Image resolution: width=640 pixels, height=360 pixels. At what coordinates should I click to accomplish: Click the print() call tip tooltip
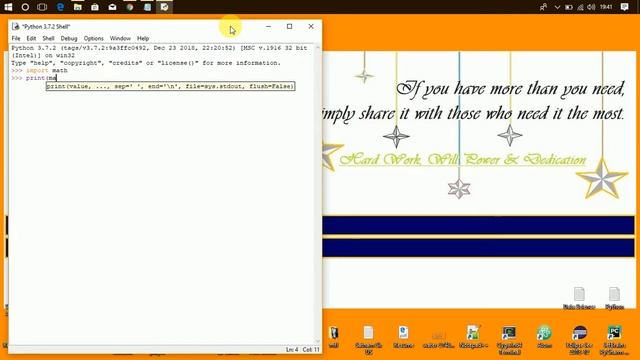click(x=170, y=86)
